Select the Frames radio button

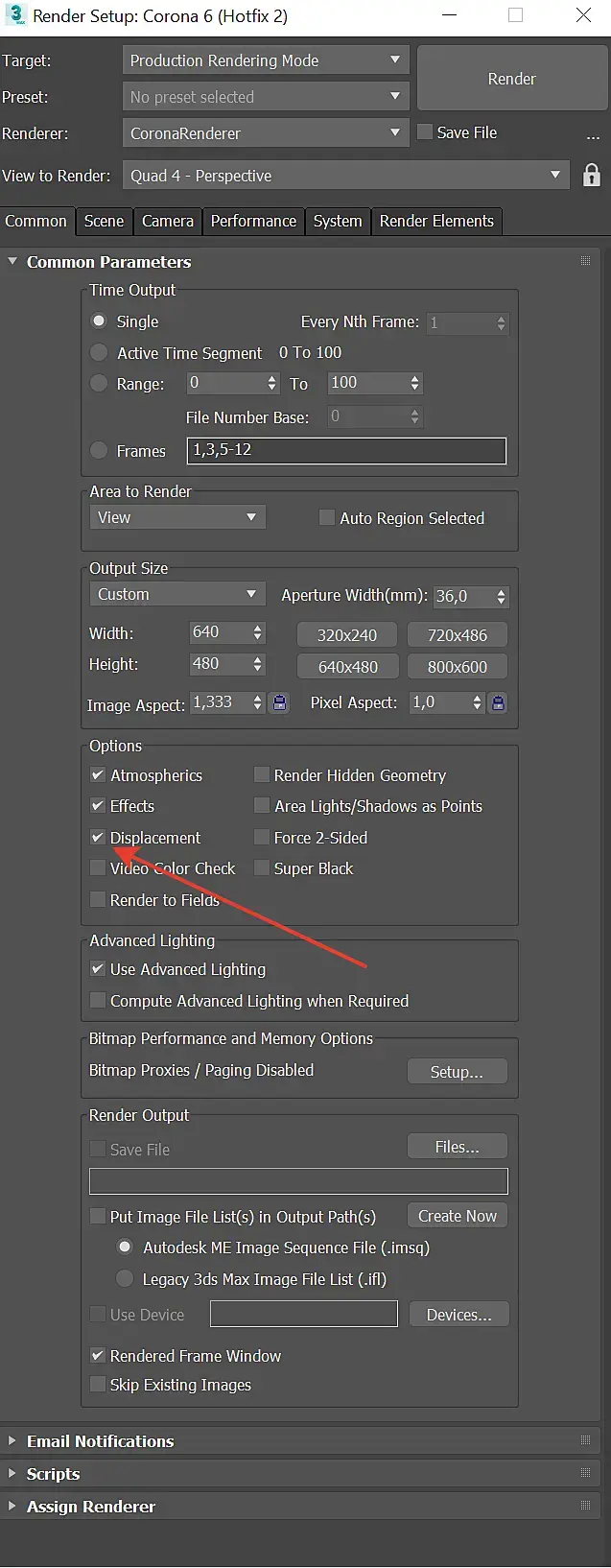[99, 450]
